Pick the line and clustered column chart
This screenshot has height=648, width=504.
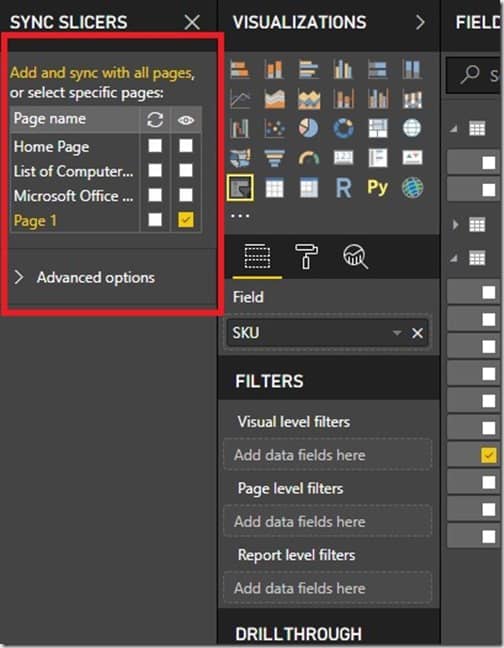coord(377,99)
